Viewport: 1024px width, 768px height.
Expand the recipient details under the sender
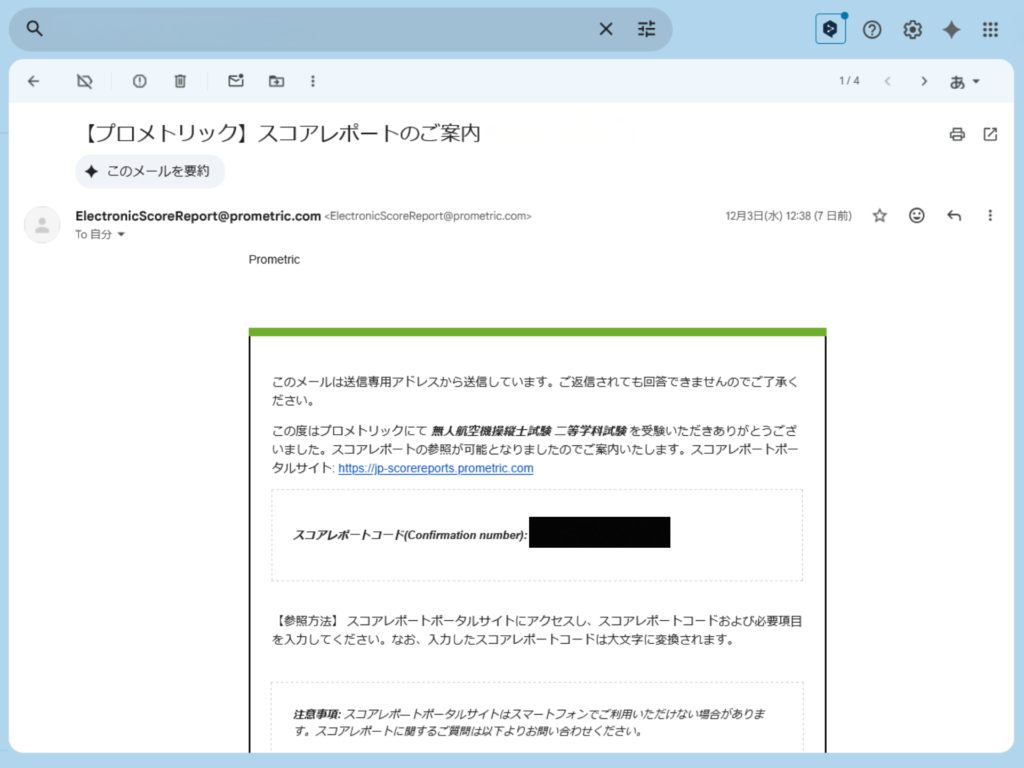coord(100,235)
